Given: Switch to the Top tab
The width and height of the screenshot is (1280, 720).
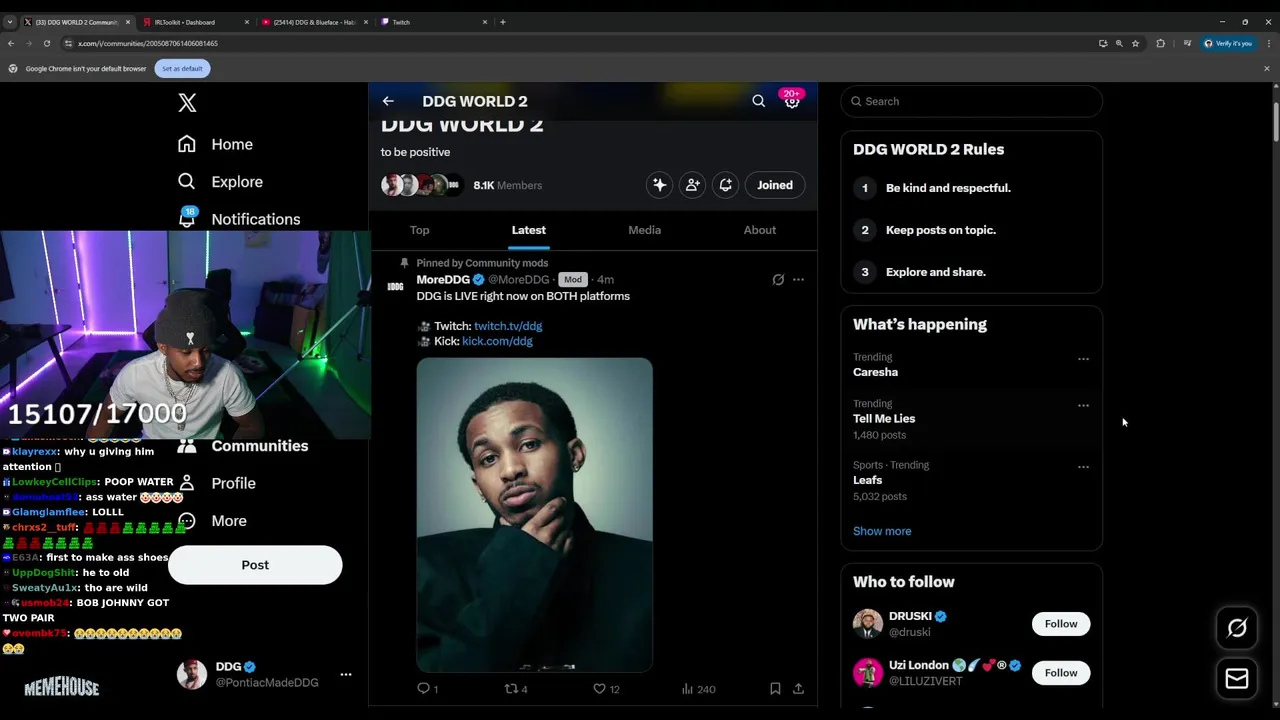Looking at the screenshot, I should click(420, 230).
